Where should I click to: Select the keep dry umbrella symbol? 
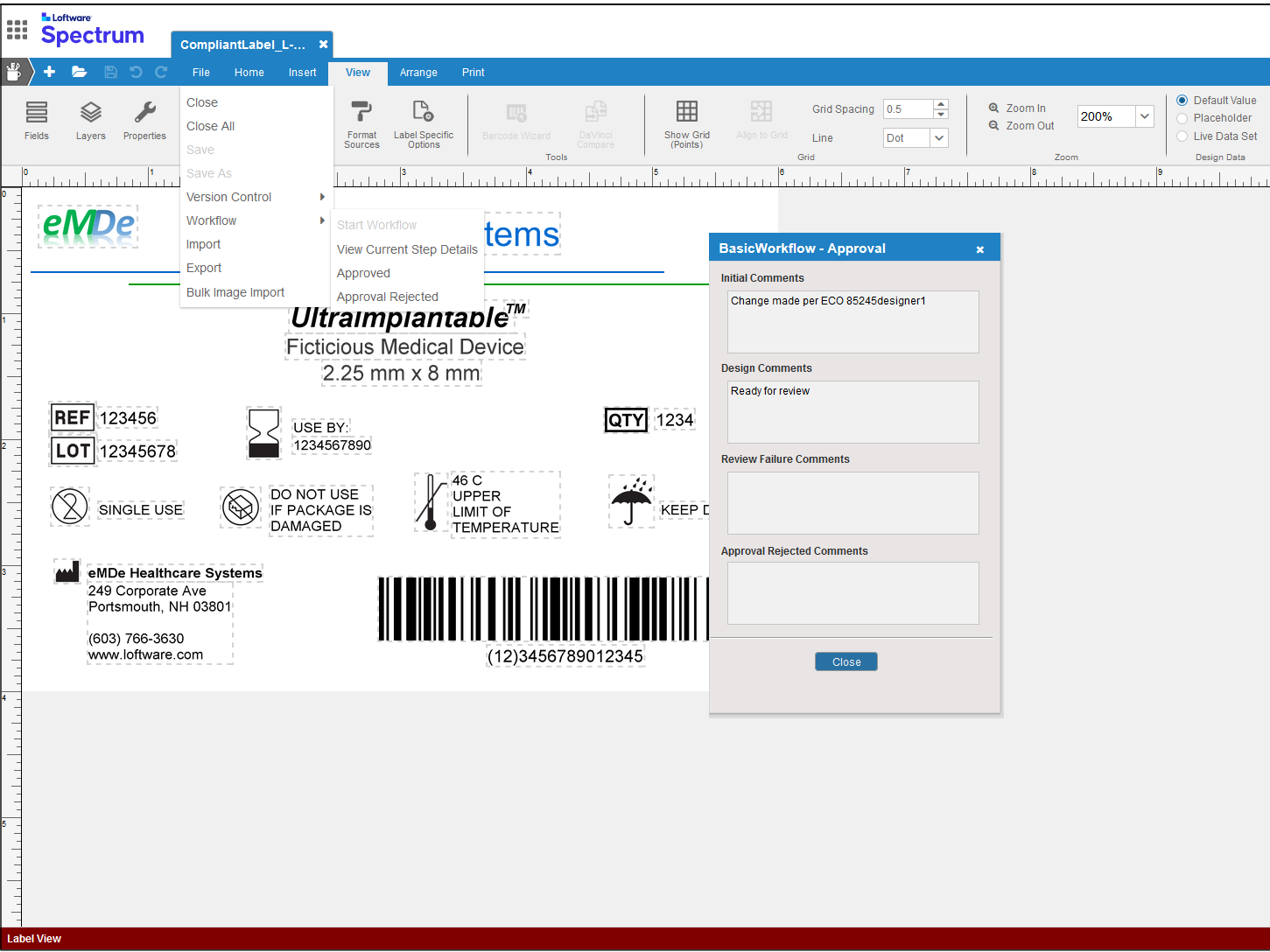click(x=632, y=501)
